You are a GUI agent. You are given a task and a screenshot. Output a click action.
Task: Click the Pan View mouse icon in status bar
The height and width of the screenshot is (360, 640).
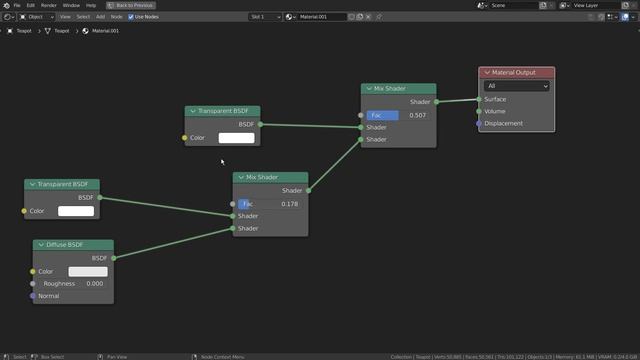pyautogui.click(x=100, y=357)
